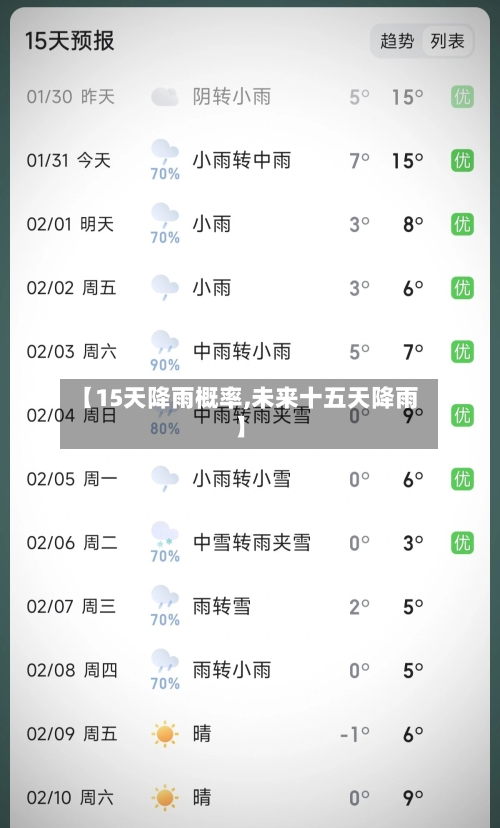Click the rain icon for 02/03 周六
This screenshot has height=828, width=500.
(x=165, y=343)
